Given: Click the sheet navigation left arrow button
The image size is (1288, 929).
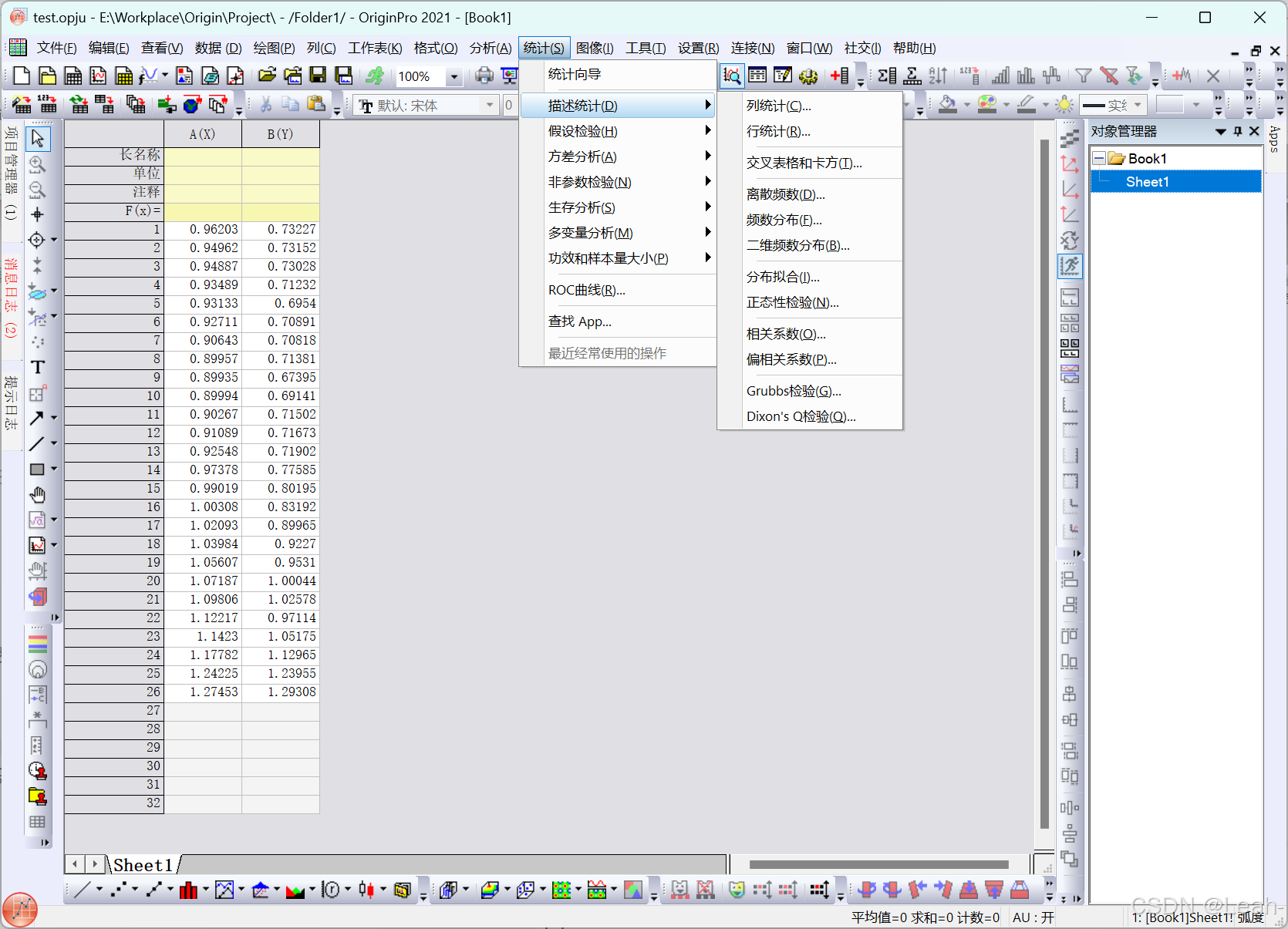Looking at the screenshot, I should pos(74,864).
